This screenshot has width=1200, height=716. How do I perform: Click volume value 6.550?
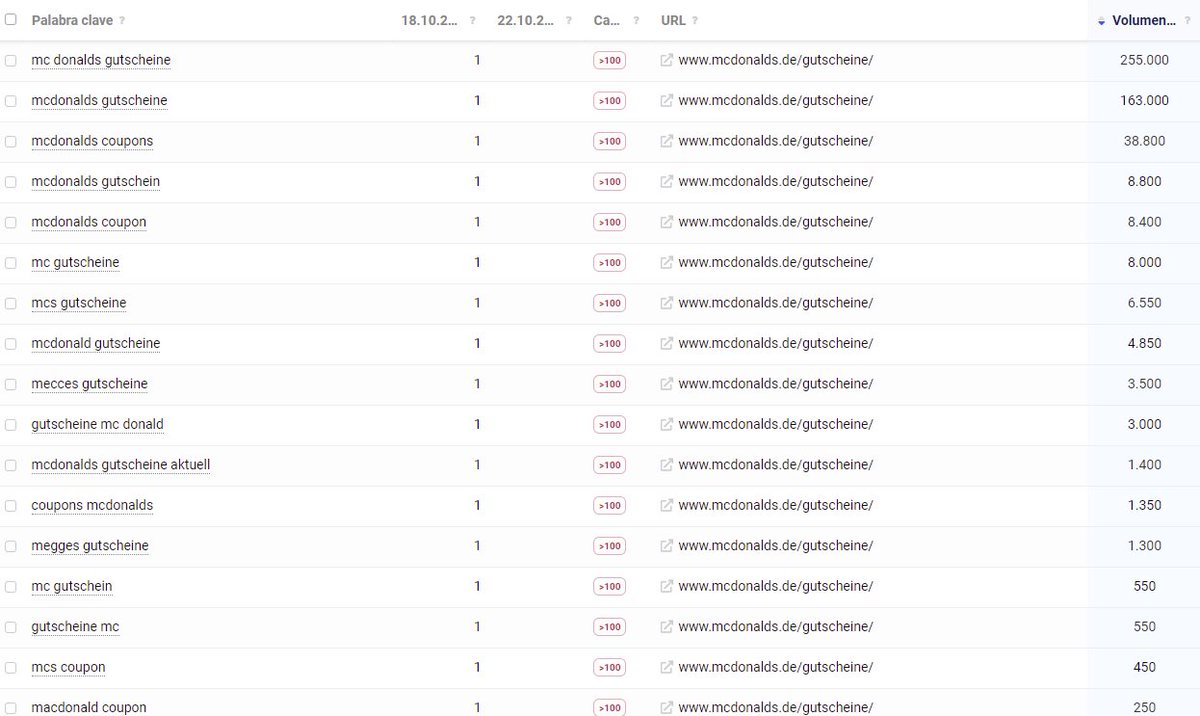(x=1144, y=303)
